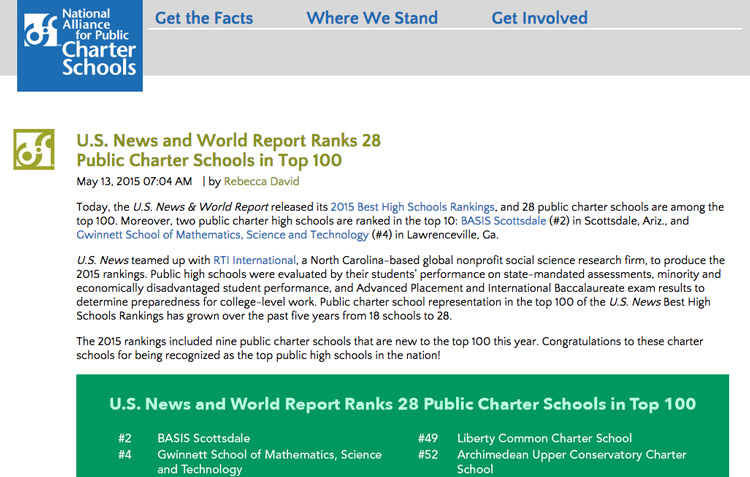Click the date May 13, 2015 07:04 AM
Image resolution: width=750 pixels, height=477 pixels.
pos(134,181)
